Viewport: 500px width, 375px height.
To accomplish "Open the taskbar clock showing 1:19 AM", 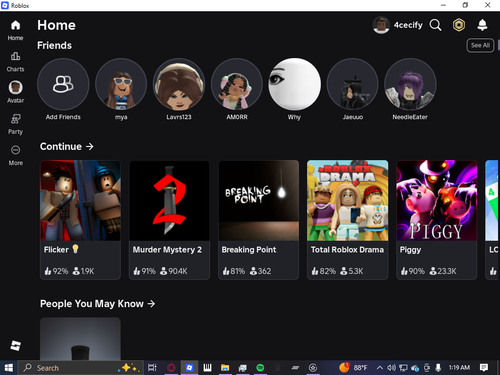I will pos(459,367).
